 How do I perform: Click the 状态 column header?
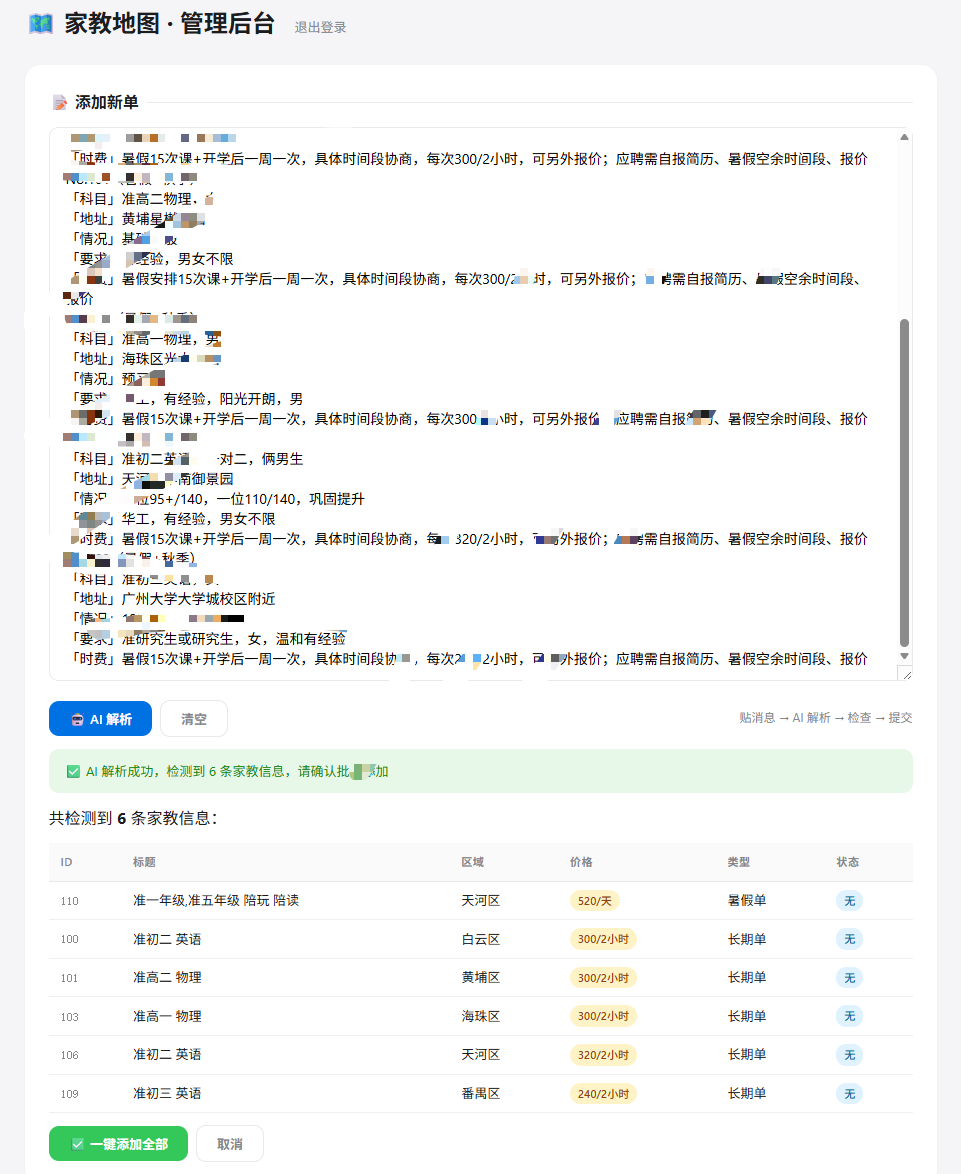point(848,863)
